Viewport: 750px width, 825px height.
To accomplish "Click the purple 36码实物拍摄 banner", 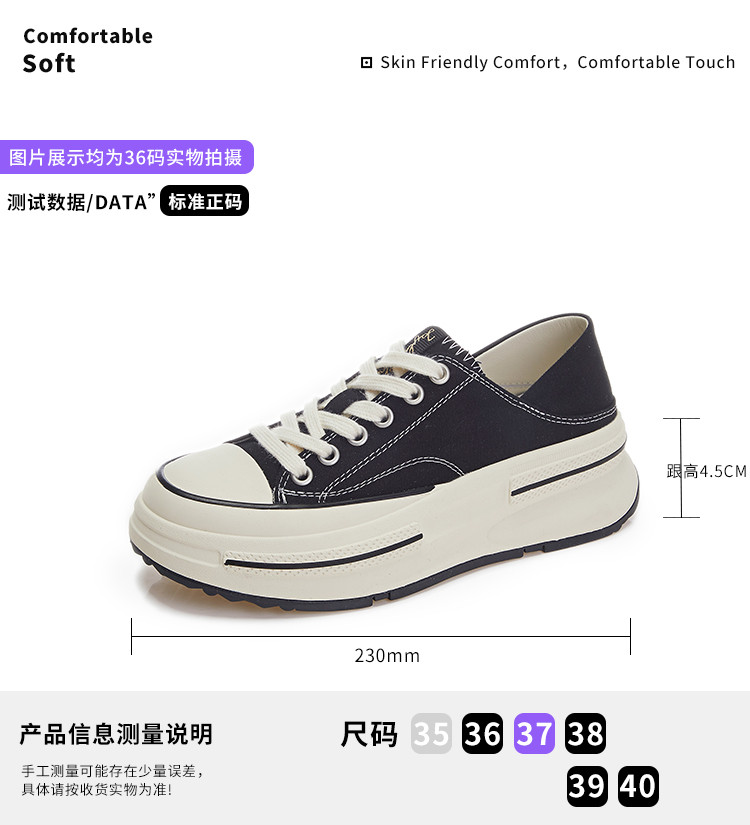I will (x=126, y=157).
